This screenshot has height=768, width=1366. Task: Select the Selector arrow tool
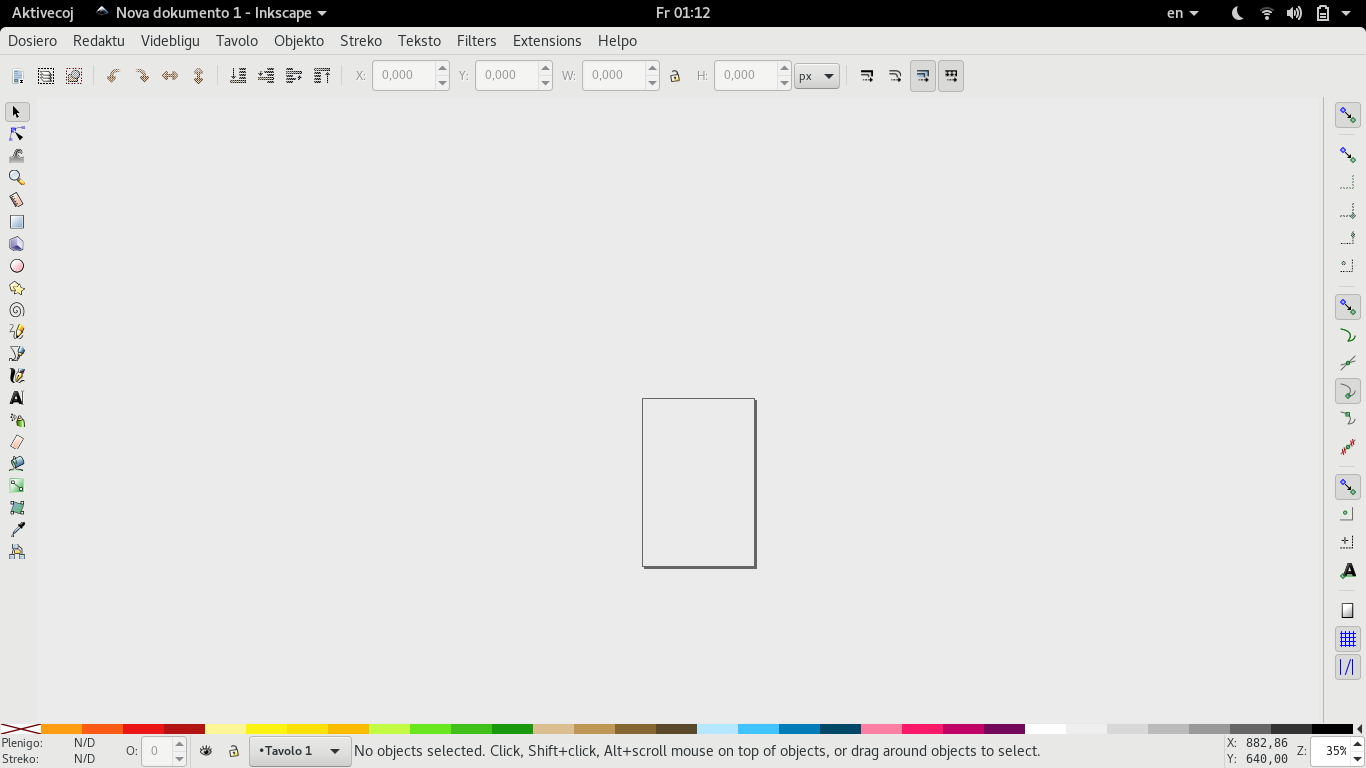[x=17, y=112]
